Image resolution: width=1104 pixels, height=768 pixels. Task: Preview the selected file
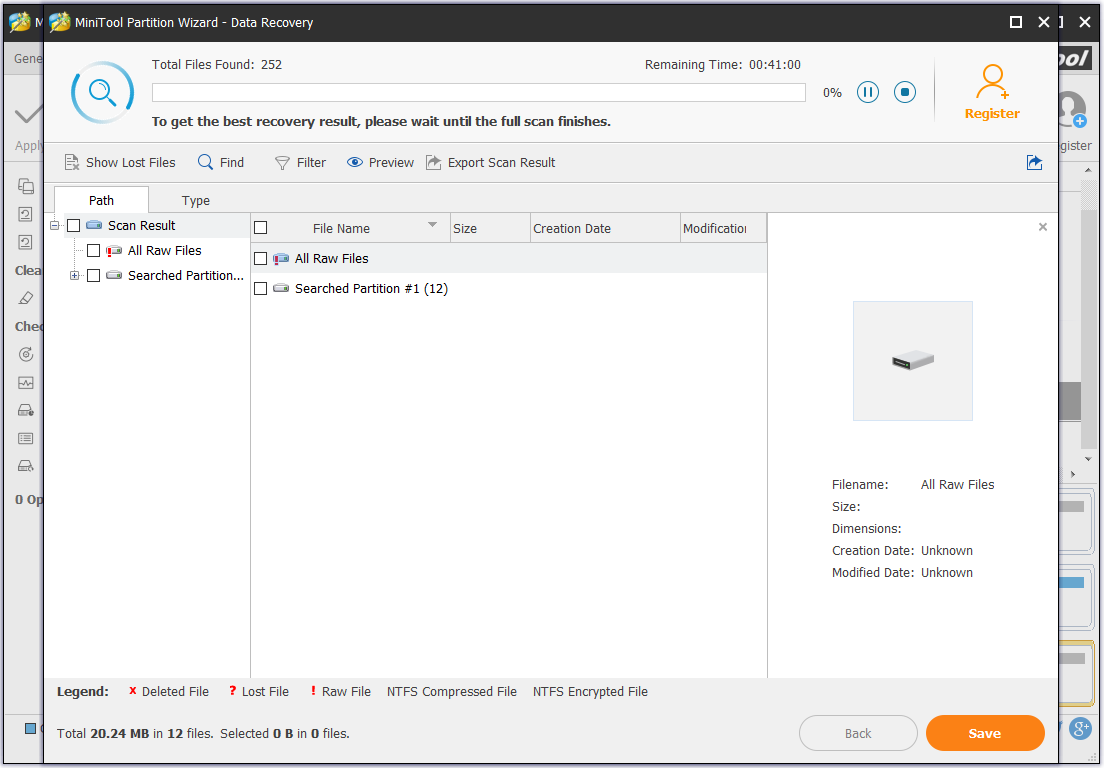click(380, 163)
